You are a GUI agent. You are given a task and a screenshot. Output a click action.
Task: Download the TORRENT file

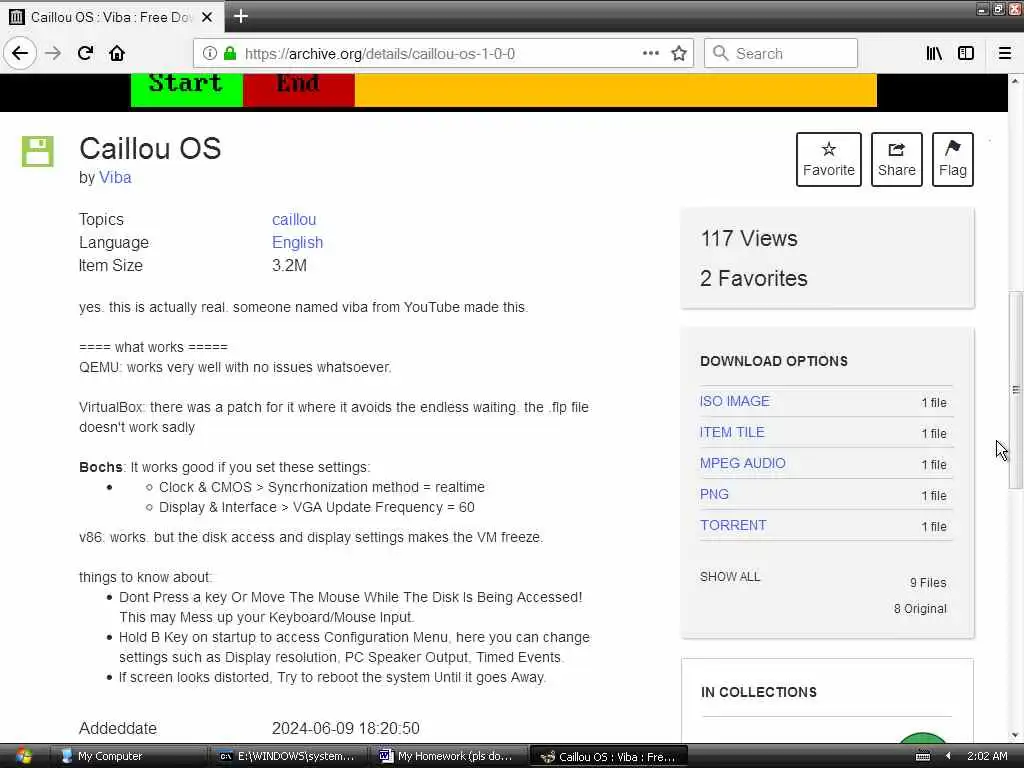click(733, 525)
